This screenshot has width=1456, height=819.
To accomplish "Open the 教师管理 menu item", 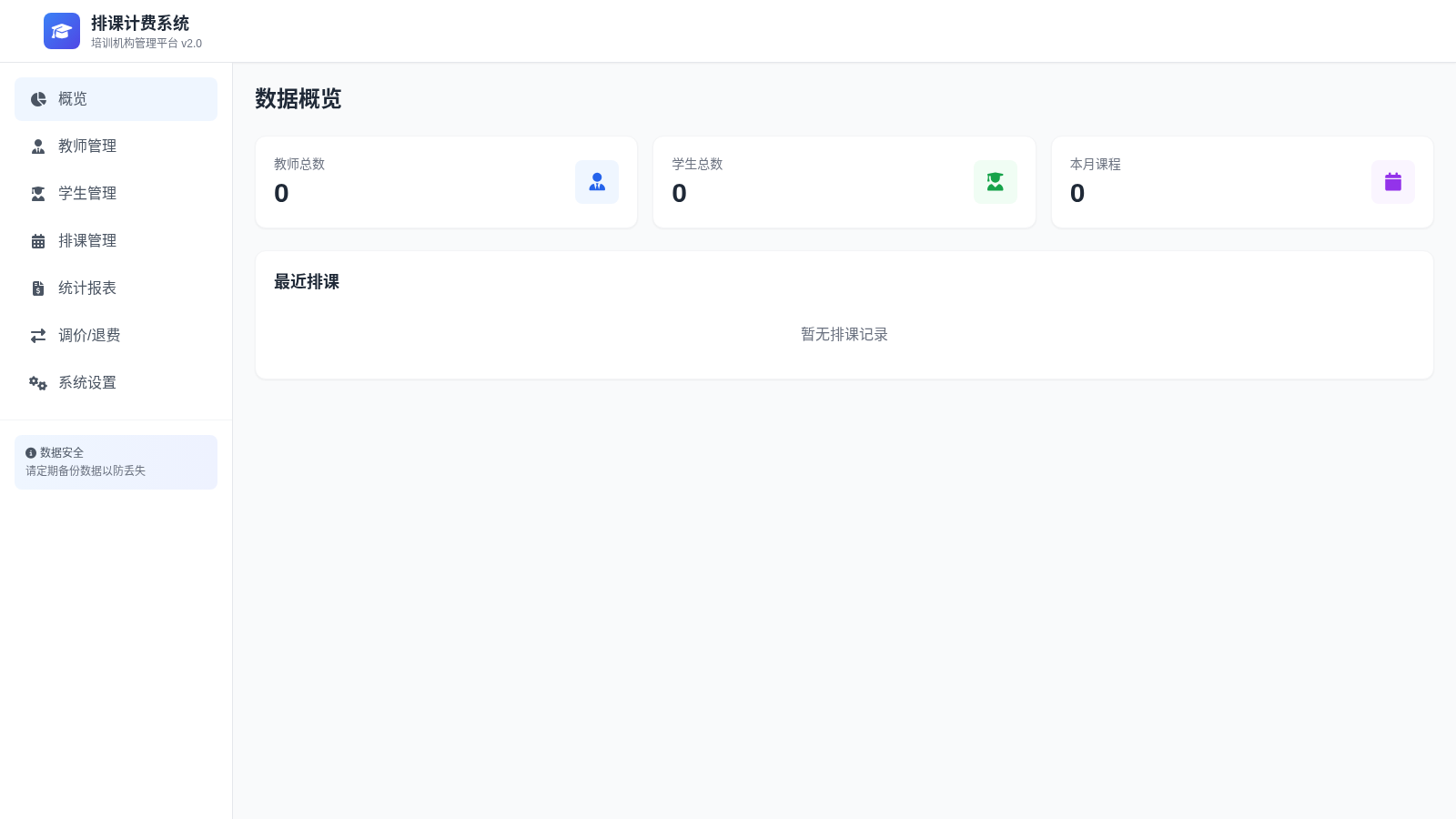I will (x=116, y=147).
